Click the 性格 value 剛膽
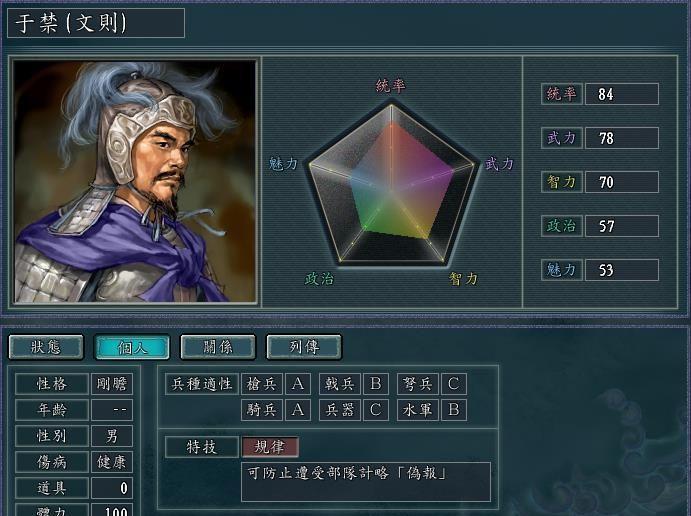The image size is (691, 516). pos(112,384)
